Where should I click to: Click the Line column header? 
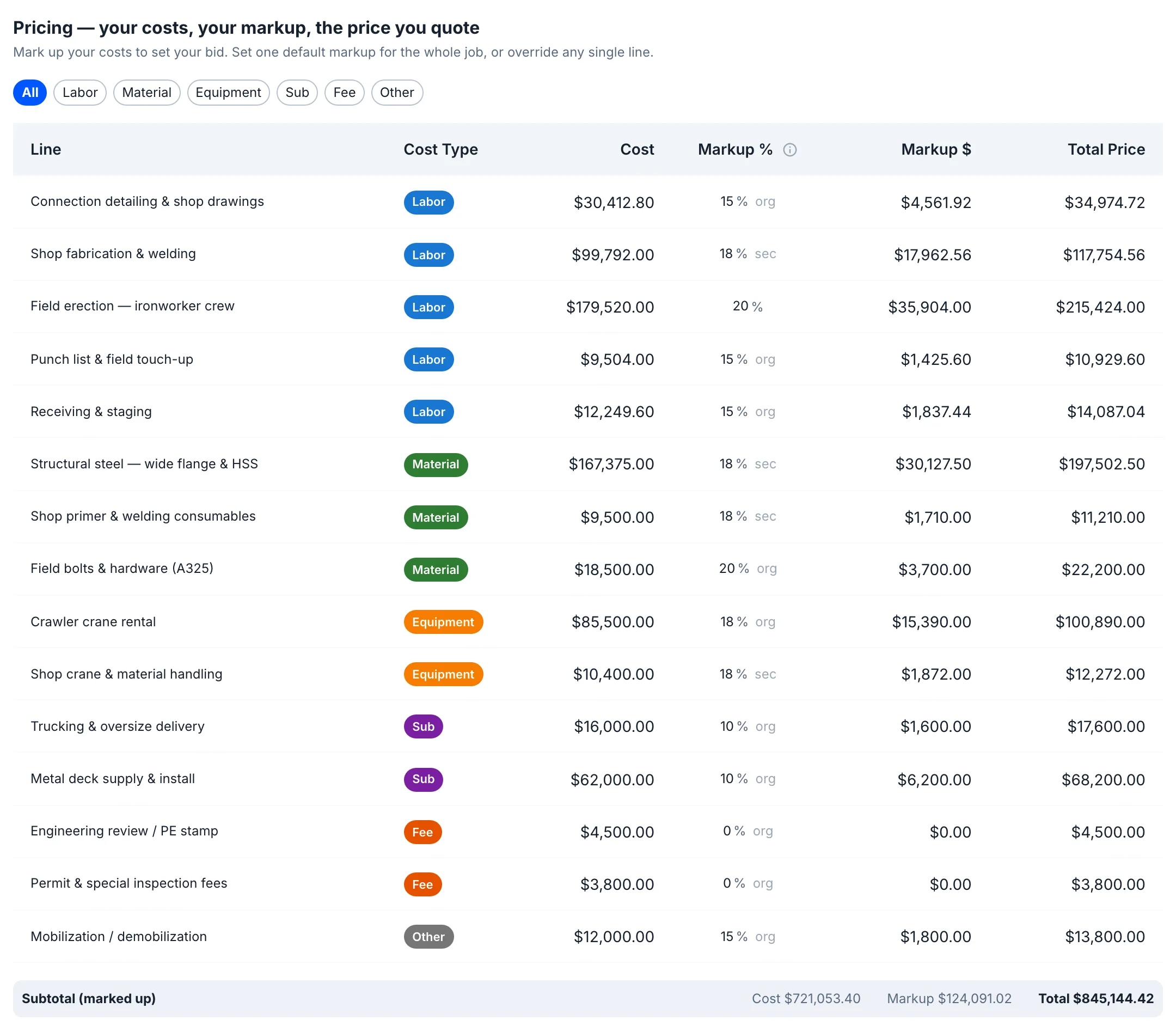pyautogui.click(x=46, y=149)
